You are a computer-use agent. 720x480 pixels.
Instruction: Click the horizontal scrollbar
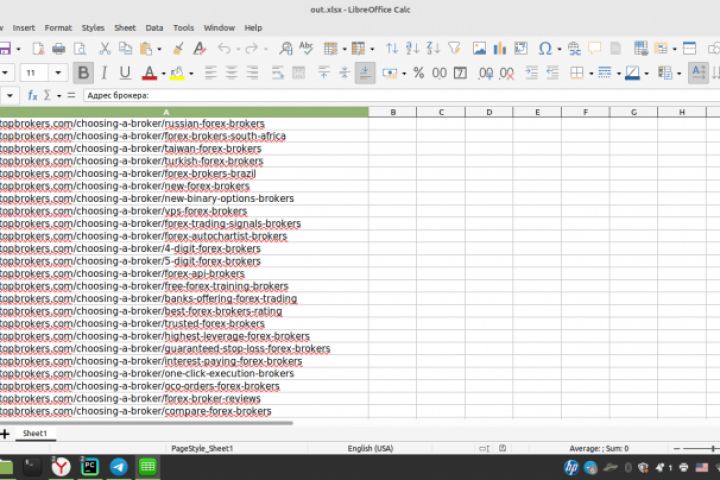146,423
